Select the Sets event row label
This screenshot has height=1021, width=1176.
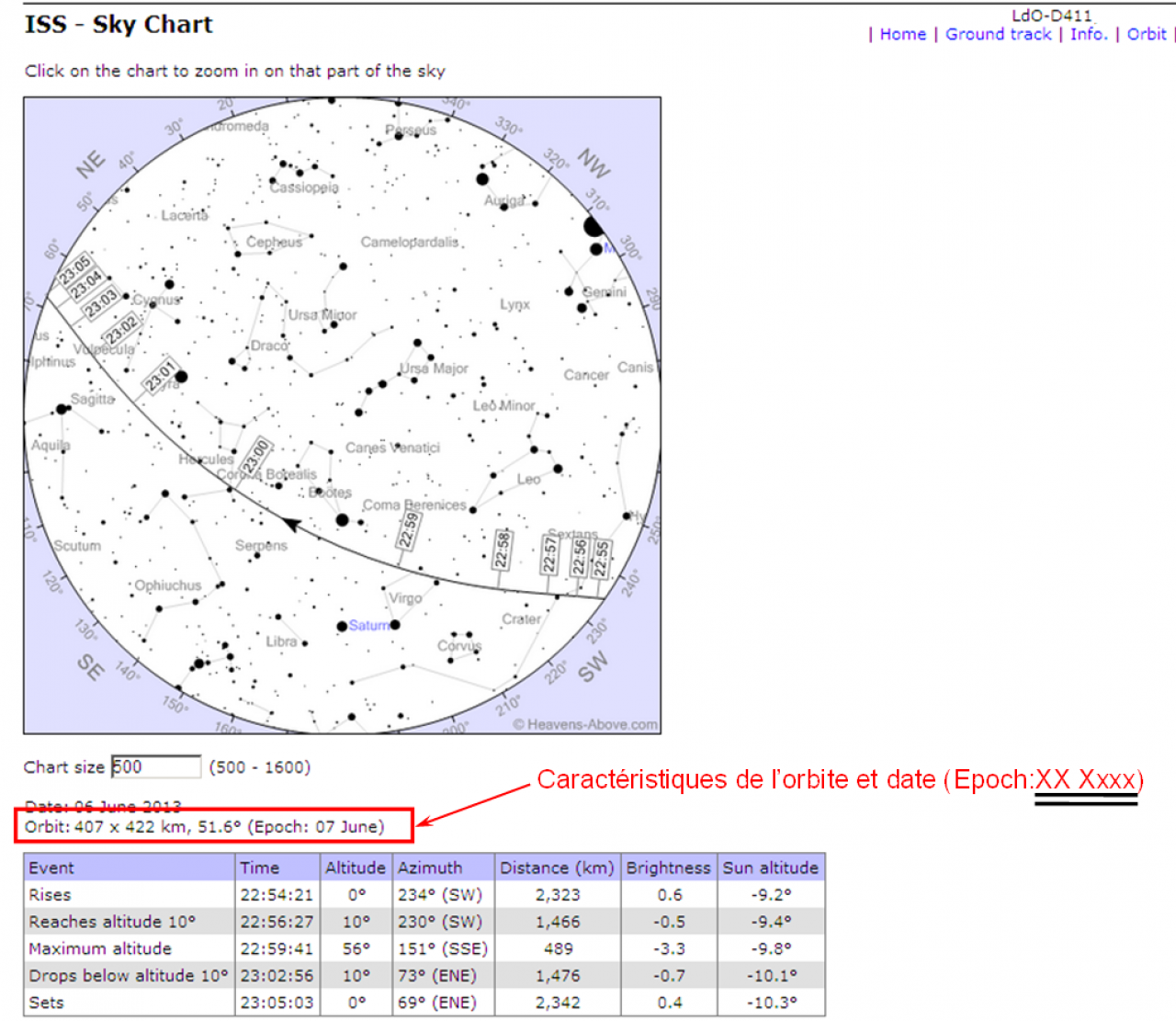[x=46, y=1002]
